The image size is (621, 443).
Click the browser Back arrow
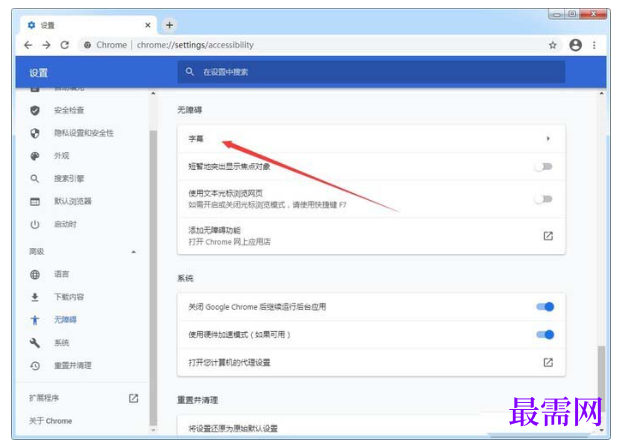28,45
